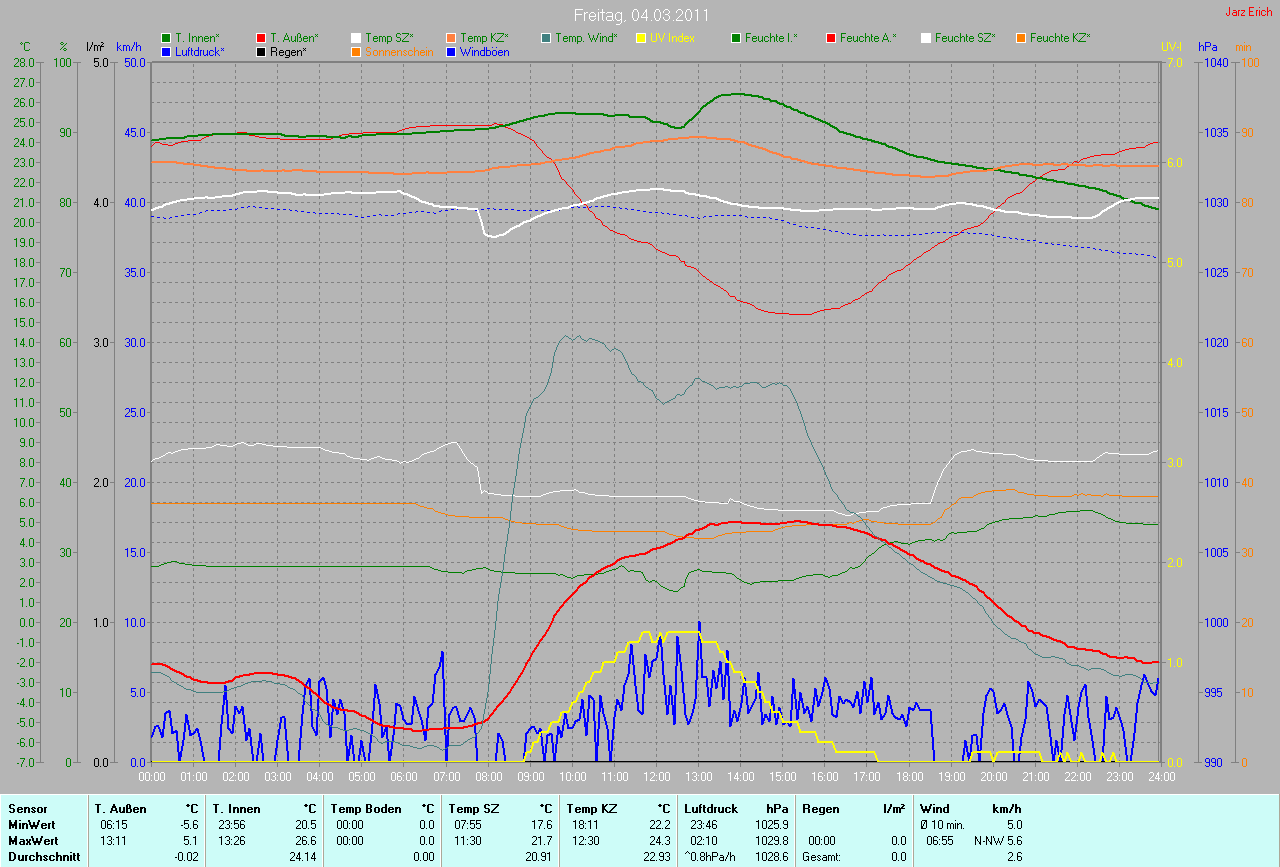1280x867 pixels.
Task: Select the blue Luftdruck* legend swatch
Action: tap(166, 51)
